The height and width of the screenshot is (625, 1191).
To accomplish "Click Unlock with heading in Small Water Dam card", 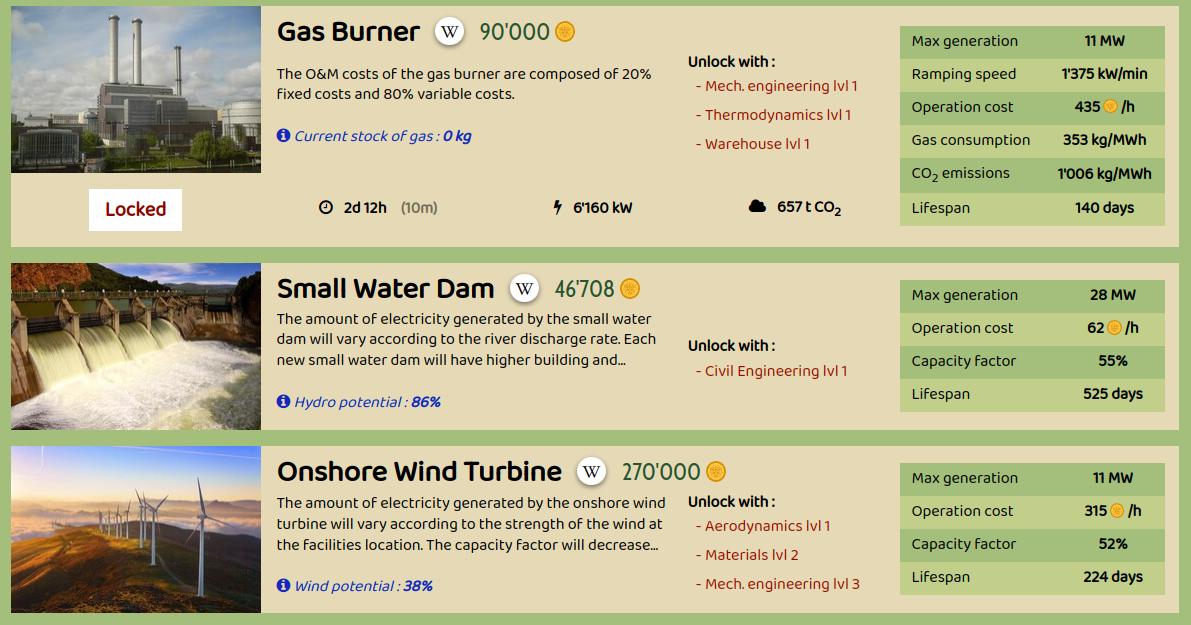I will 731,346.
